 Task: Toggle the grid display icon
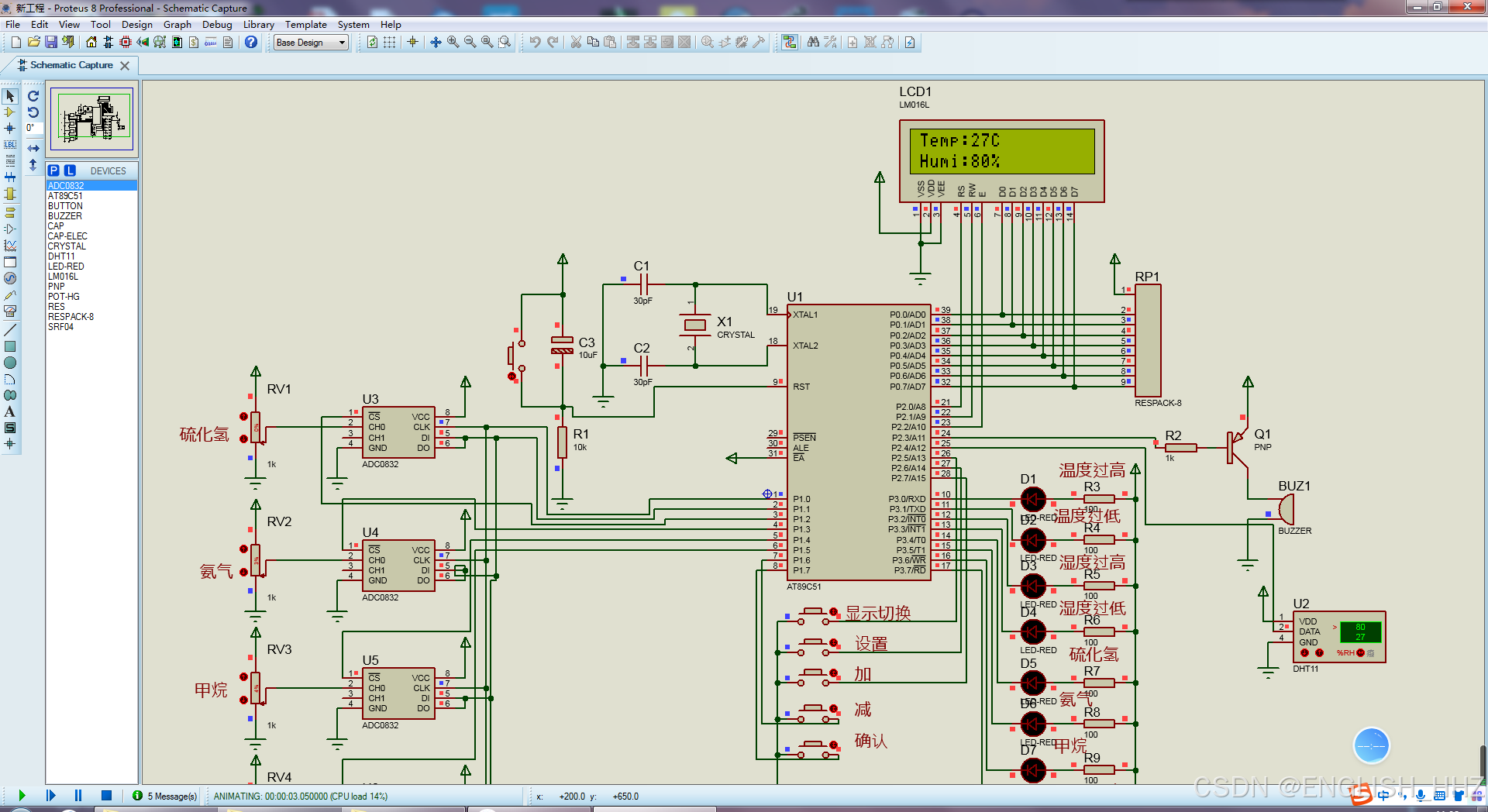coord(390,42)
